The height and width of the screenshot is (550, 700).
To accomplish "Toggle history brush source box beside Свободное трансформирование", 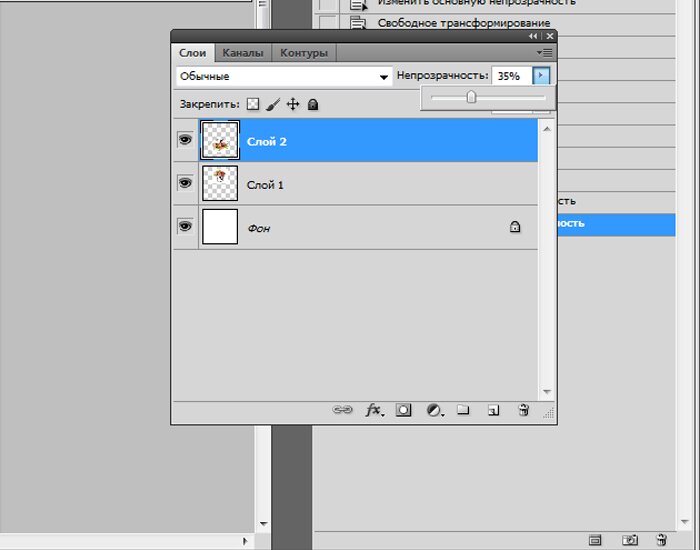I will point(328,23).
